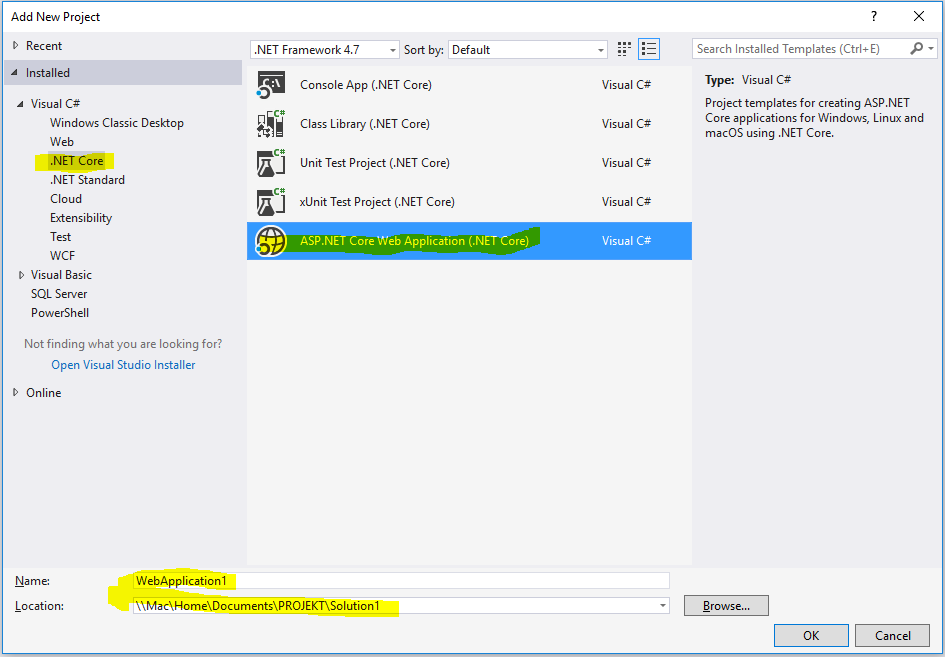945x657 pixels.
Task: Expand the Recent section
Action: coord(16,46)
